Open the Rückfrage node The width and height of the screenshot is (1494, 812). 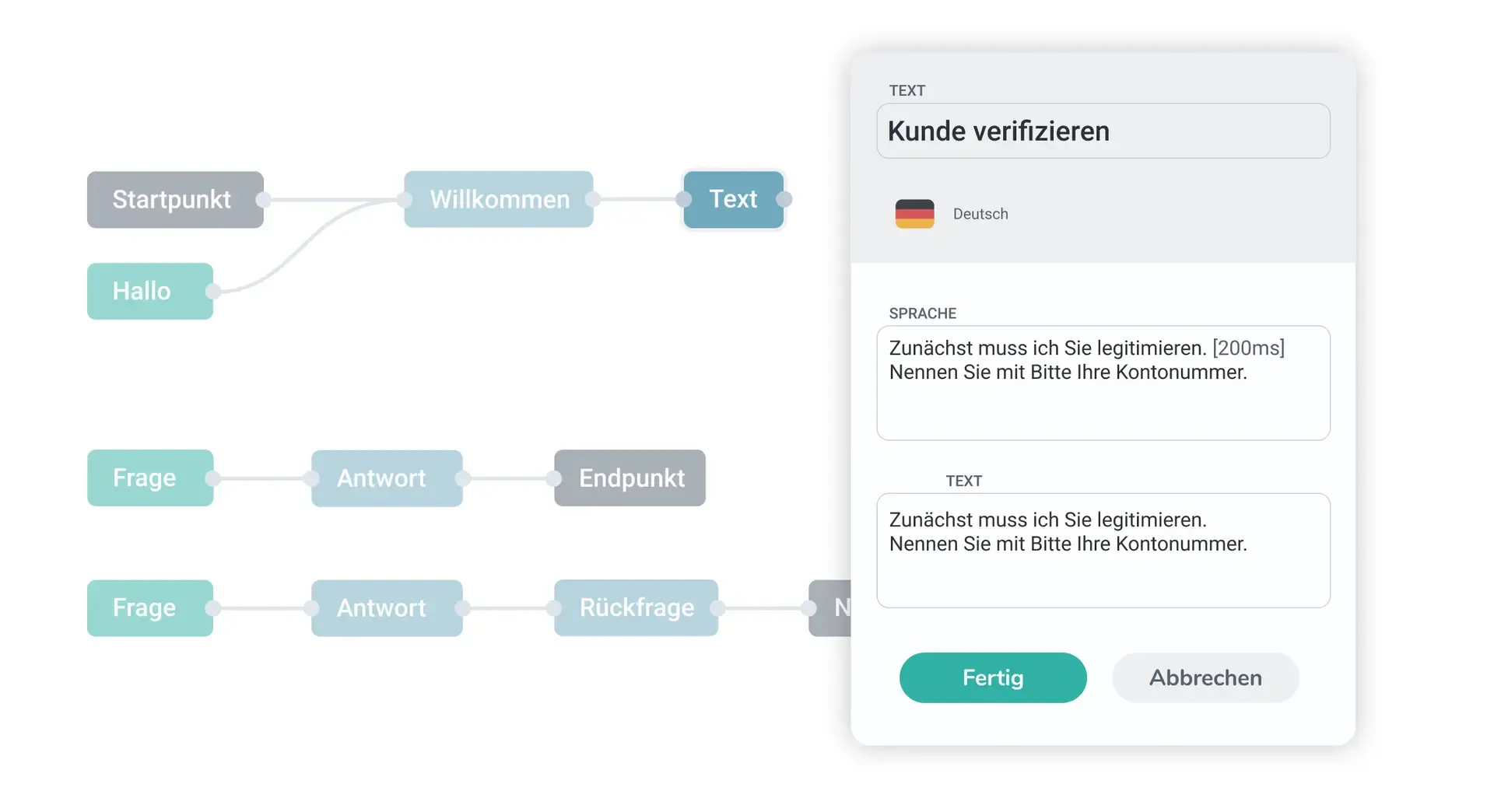635,608
